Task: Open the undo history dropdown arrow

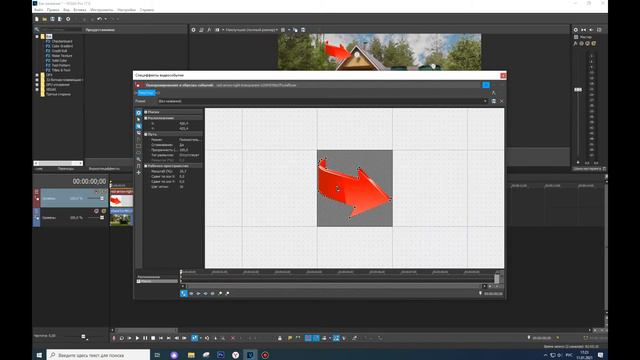Action: 105,19
